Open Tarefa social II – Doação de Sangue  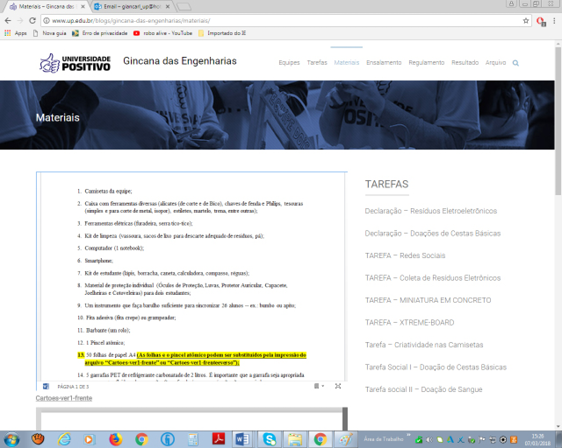coord(424,390)
